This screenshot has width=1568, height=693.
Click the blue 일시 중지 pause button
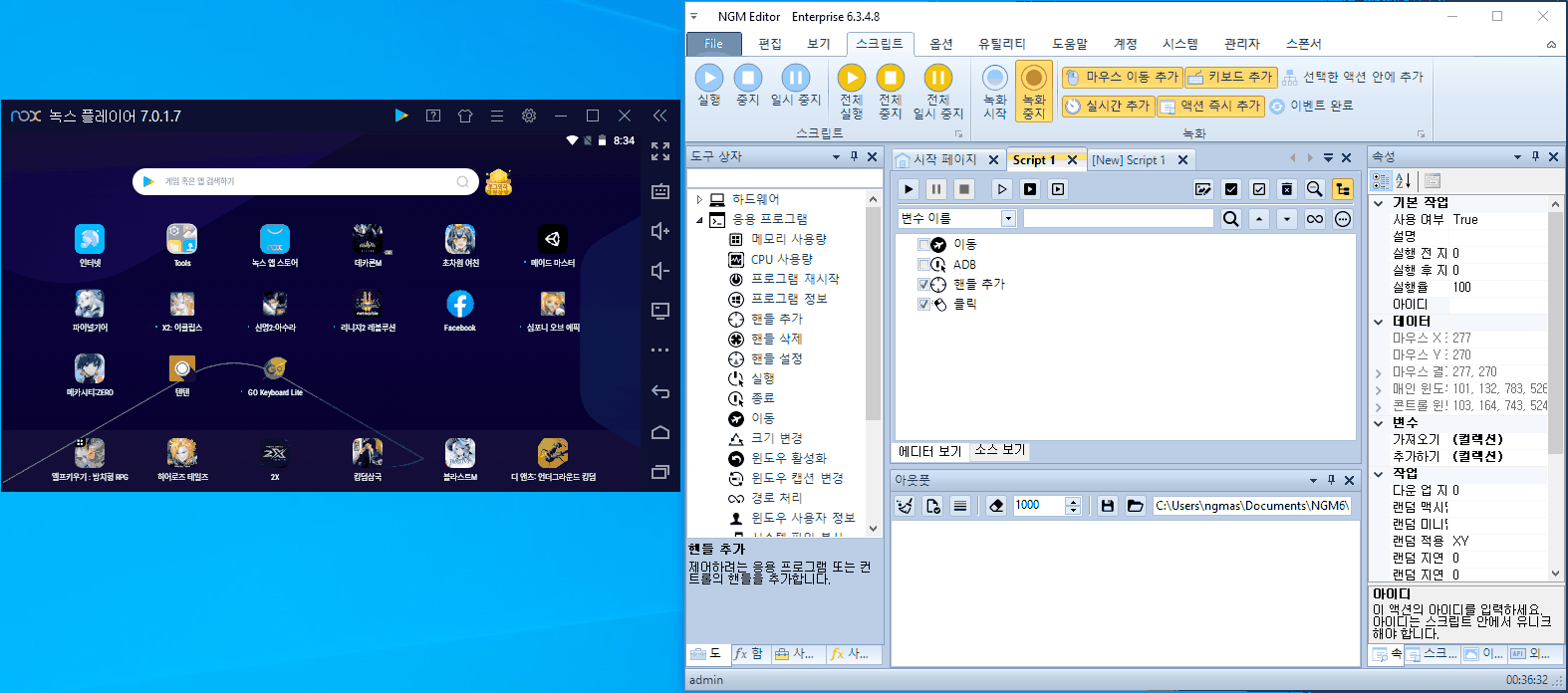click(x=796, y=86)
